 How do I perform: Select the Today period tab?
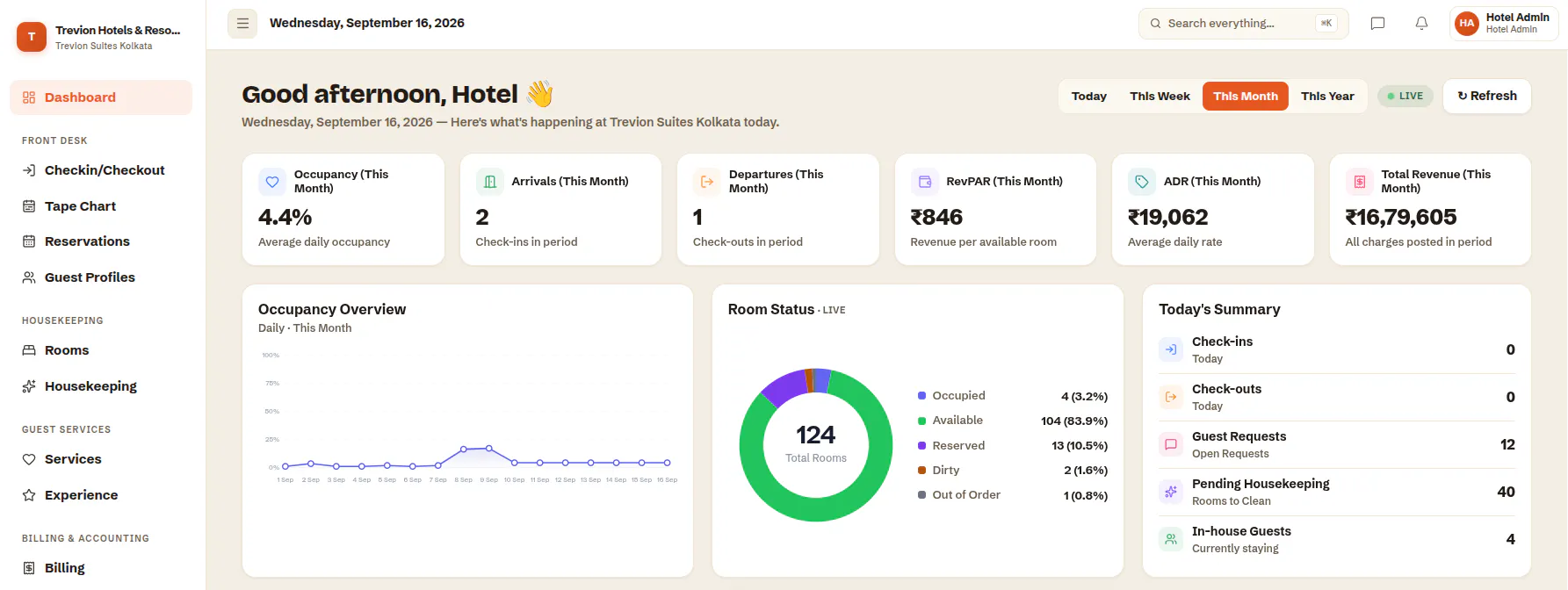coord(1089,97)
